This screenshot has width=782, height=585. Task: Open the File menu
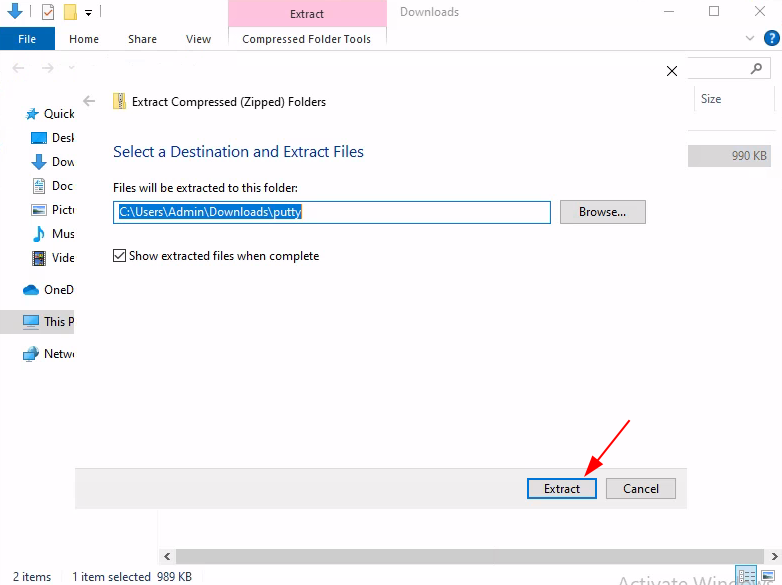(27, 39)
